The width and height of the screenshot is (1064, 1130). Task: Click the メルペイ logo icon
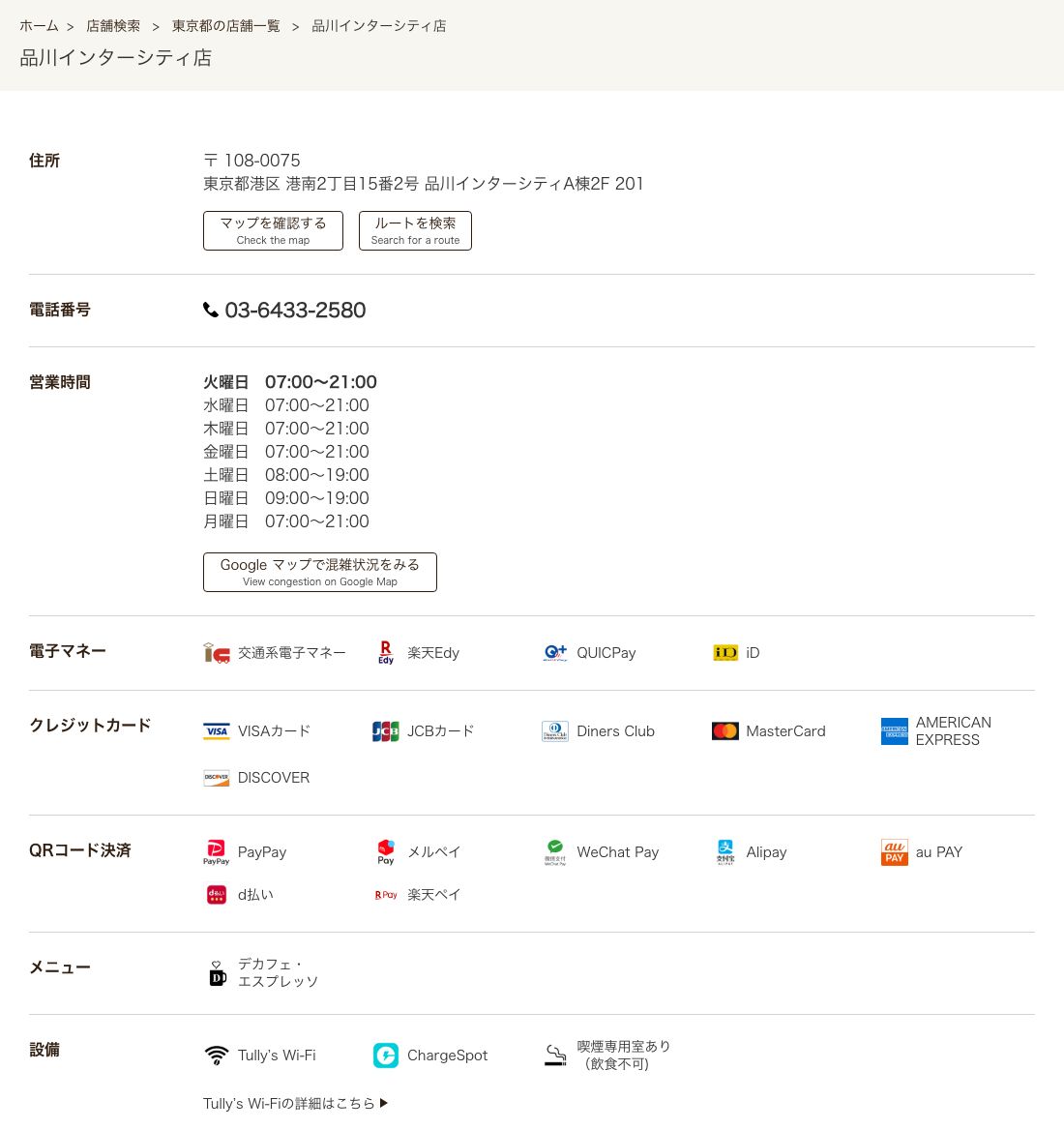coord(386,852)
